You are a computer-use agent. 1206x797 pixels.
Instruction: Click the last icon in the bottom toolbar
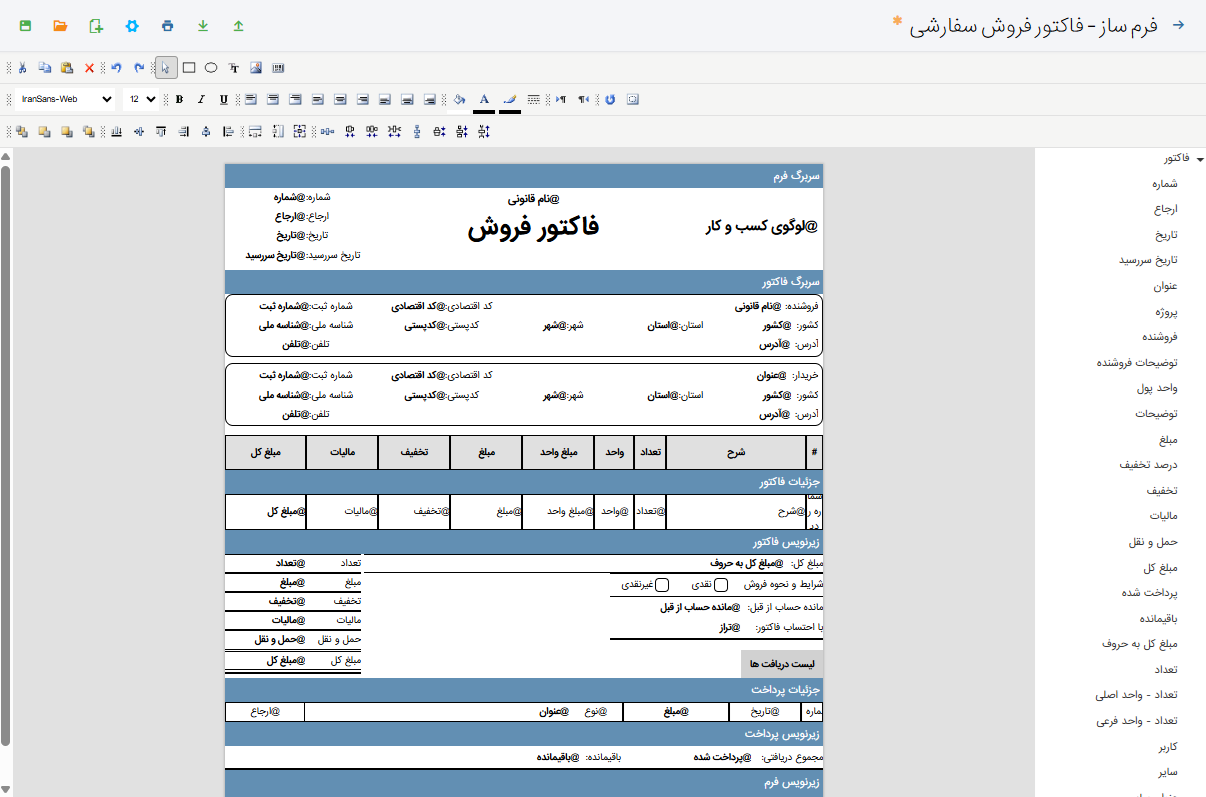[484, 131]
